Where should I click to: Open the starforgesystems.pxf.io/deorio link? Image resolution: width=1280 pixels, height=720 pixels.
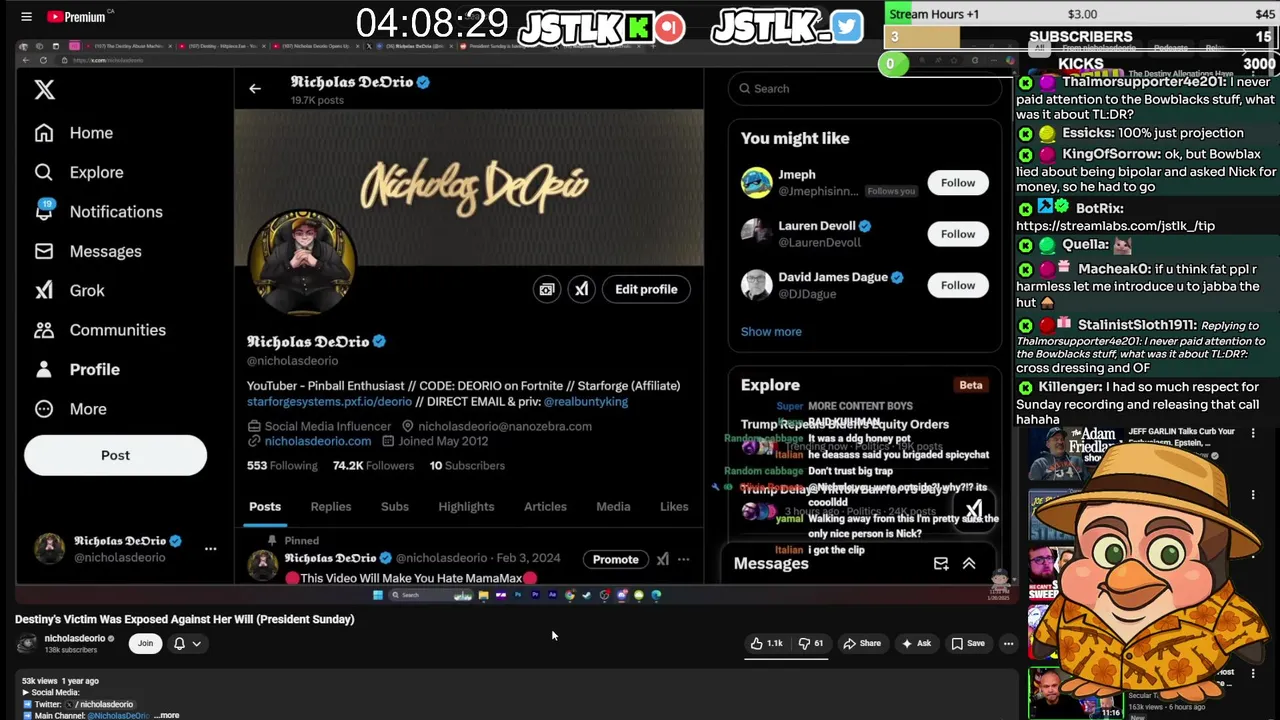click(329, 401)
